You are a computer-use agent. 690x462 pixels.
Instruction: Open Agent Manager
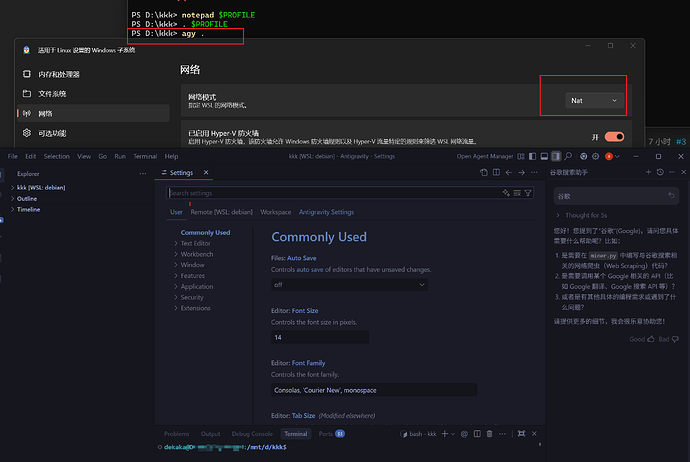point(485,156)
